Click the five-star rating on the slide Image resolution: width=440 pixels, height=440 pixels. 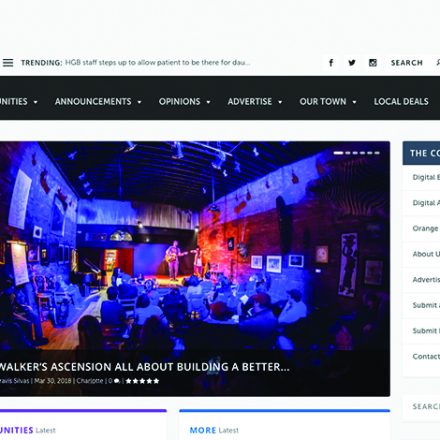coord(142,381)
